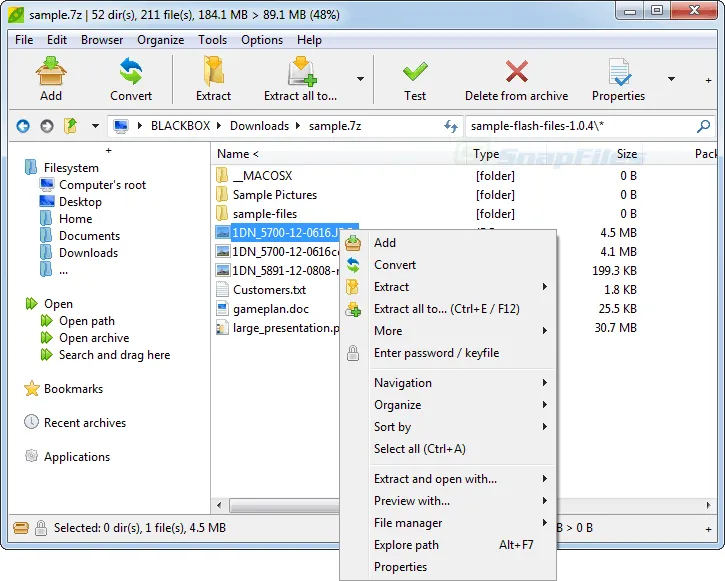
Task: Click the Downloads breadcrumb in address bar
Action: [259, 126]
